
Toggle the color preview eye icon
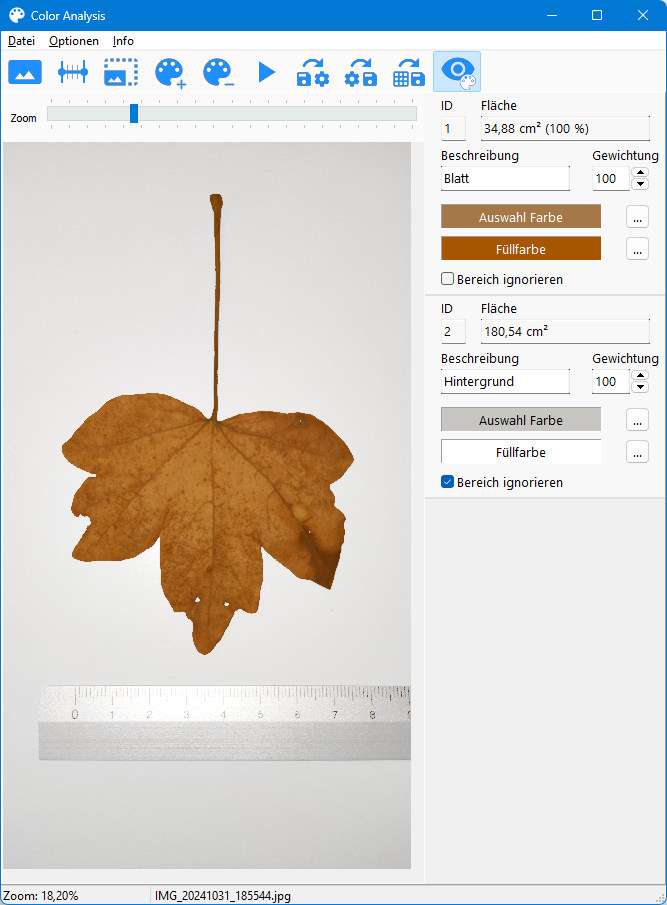tap(457, 72)
